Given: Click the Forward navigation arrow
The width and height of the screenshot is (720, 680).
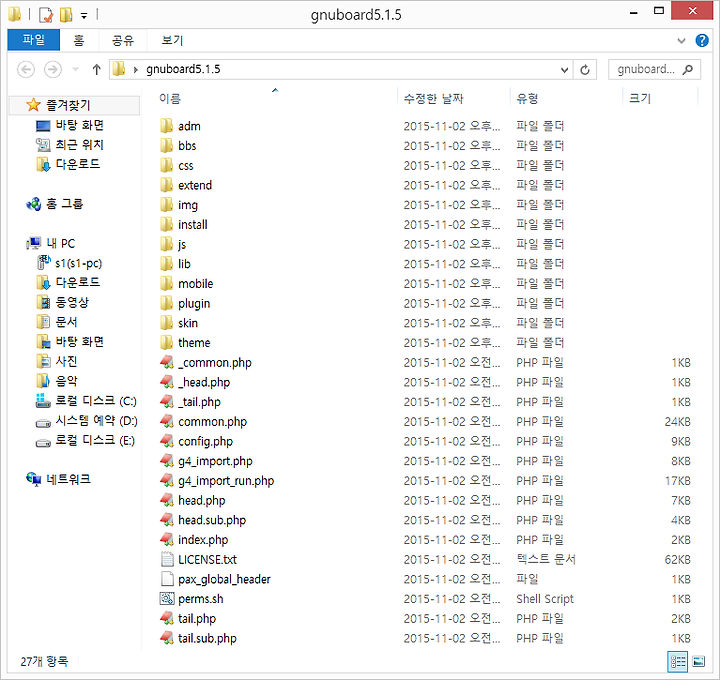Looking at the screenshot, I should point(53,70).
